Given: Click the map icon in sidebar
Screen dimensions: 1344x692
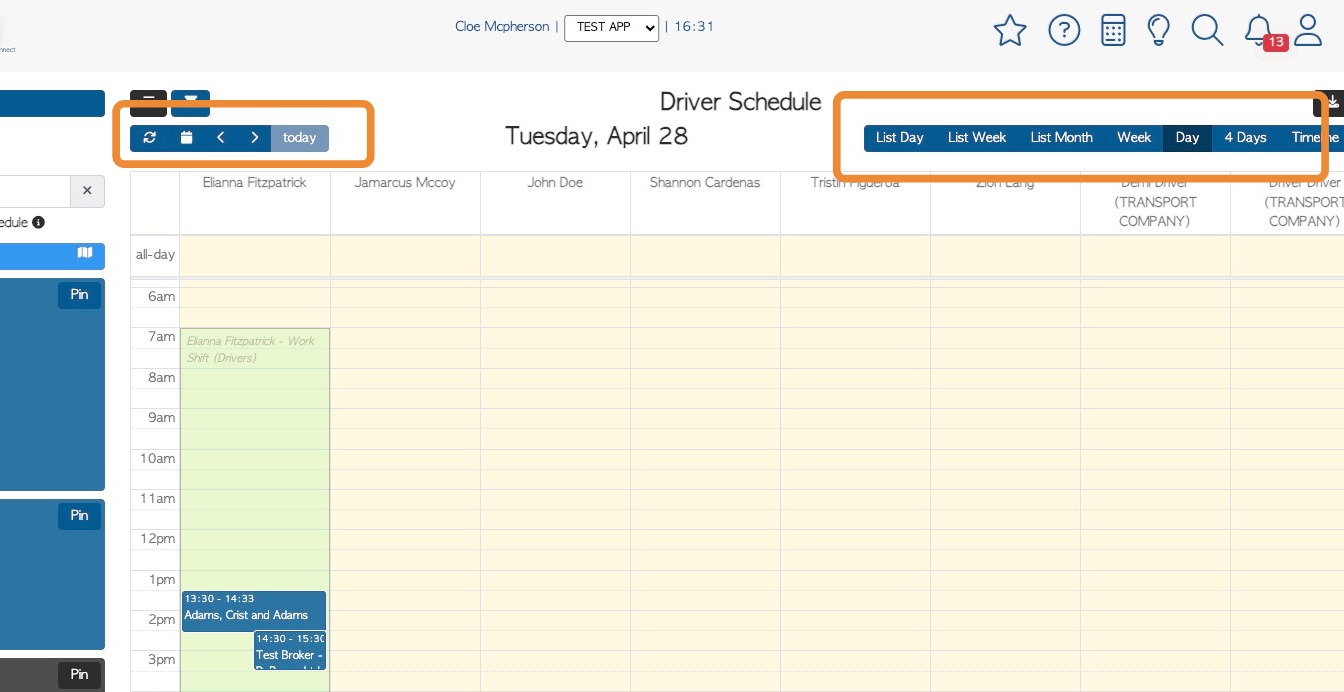Looking at the screenshot, I should point(85,254).
